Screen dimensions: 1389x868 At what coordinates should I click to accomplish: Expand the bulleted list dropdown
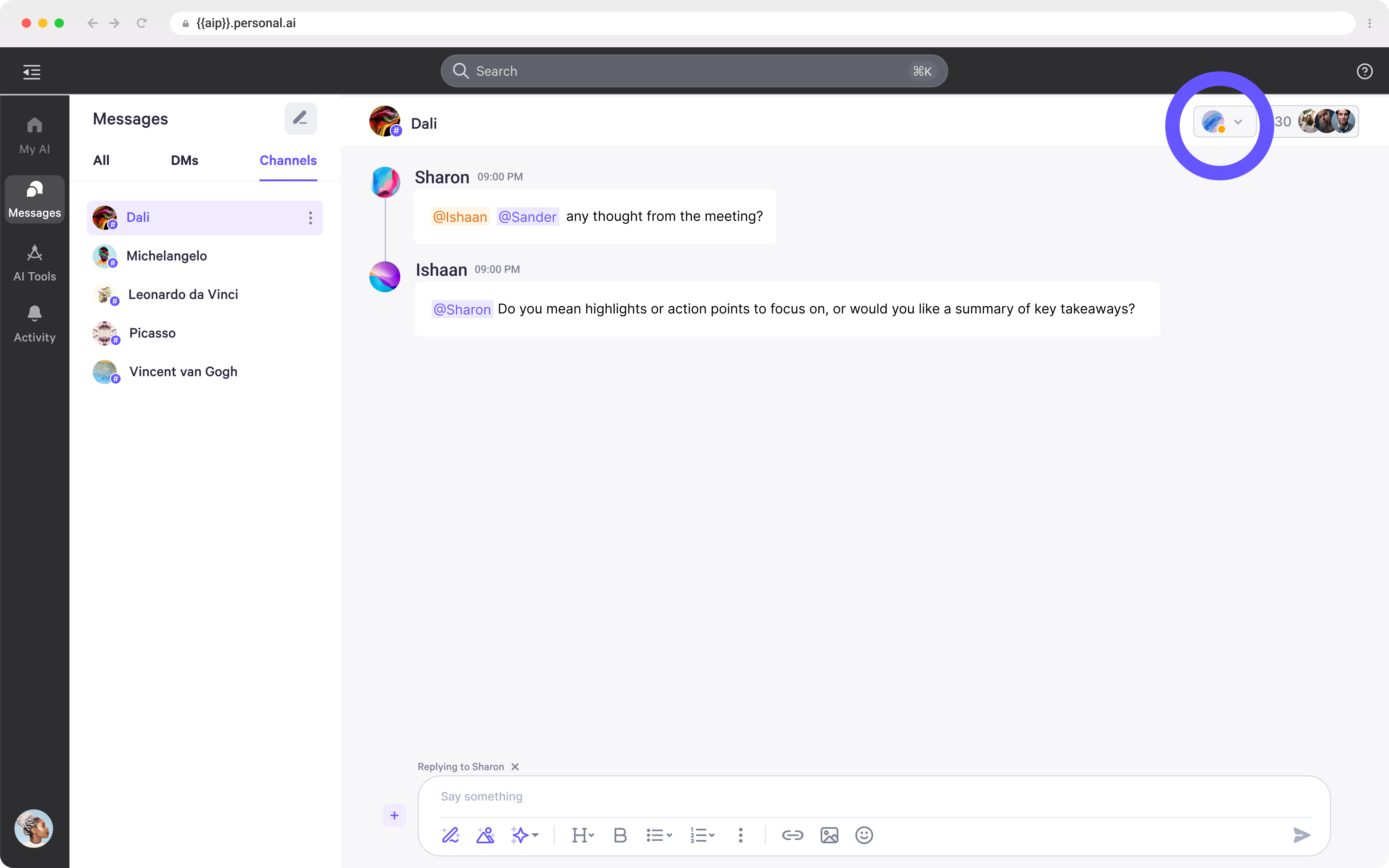click(x=658, y=835)
